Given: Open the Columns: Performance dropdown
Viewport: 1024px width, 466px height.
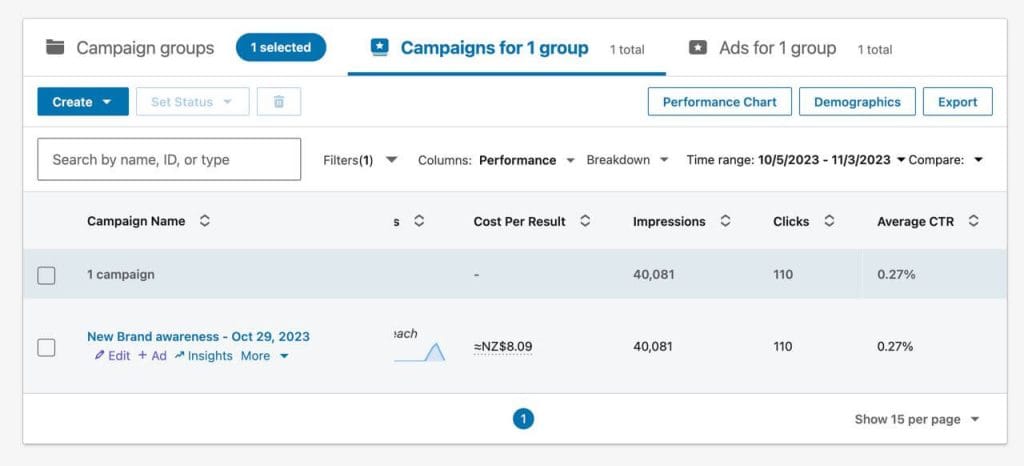Looking at the screenshot, I should pyautogui.click(x=496, y=160).
